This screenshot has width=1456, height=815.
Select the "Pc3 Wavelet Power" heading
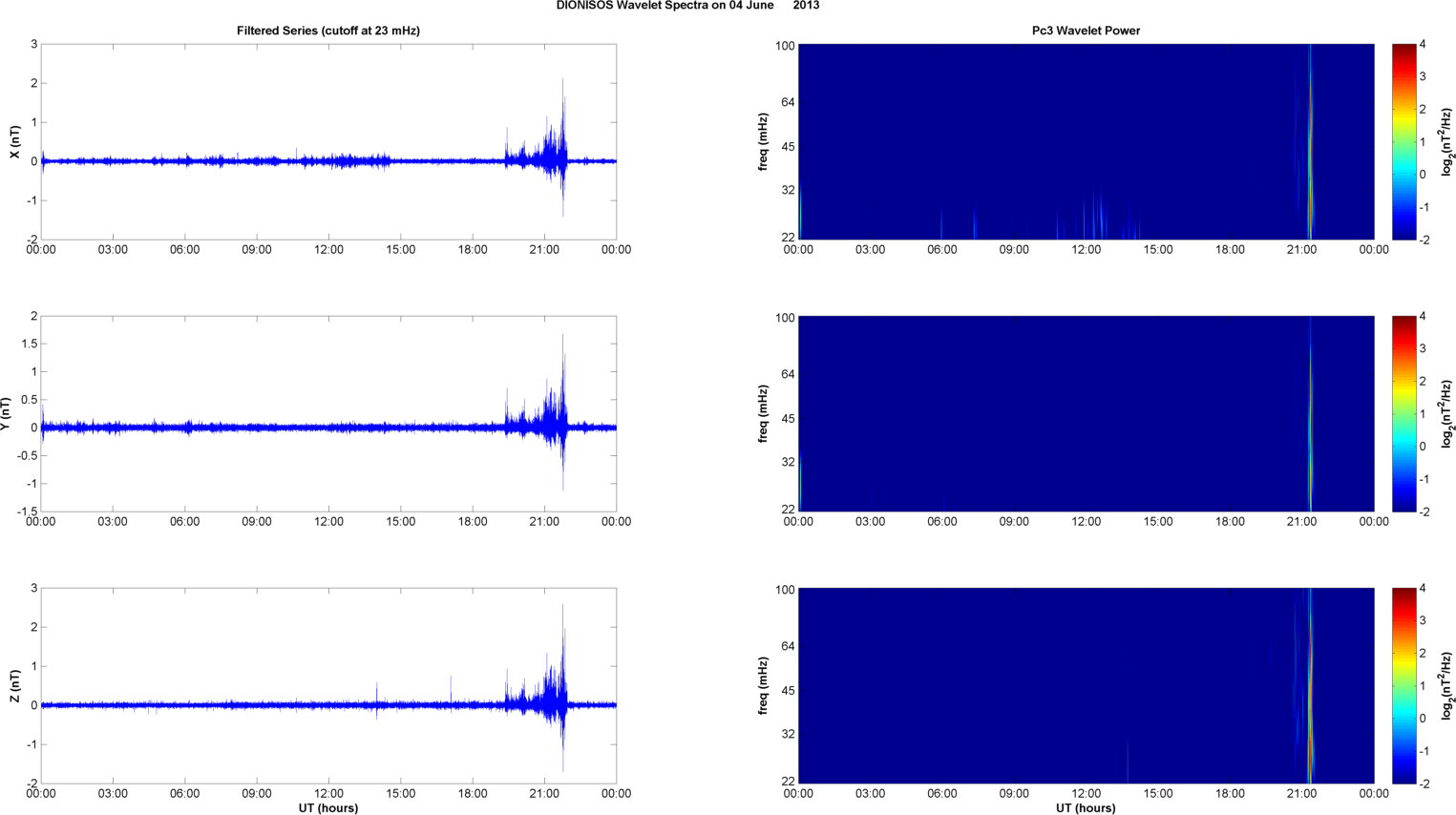[1086, 31]
